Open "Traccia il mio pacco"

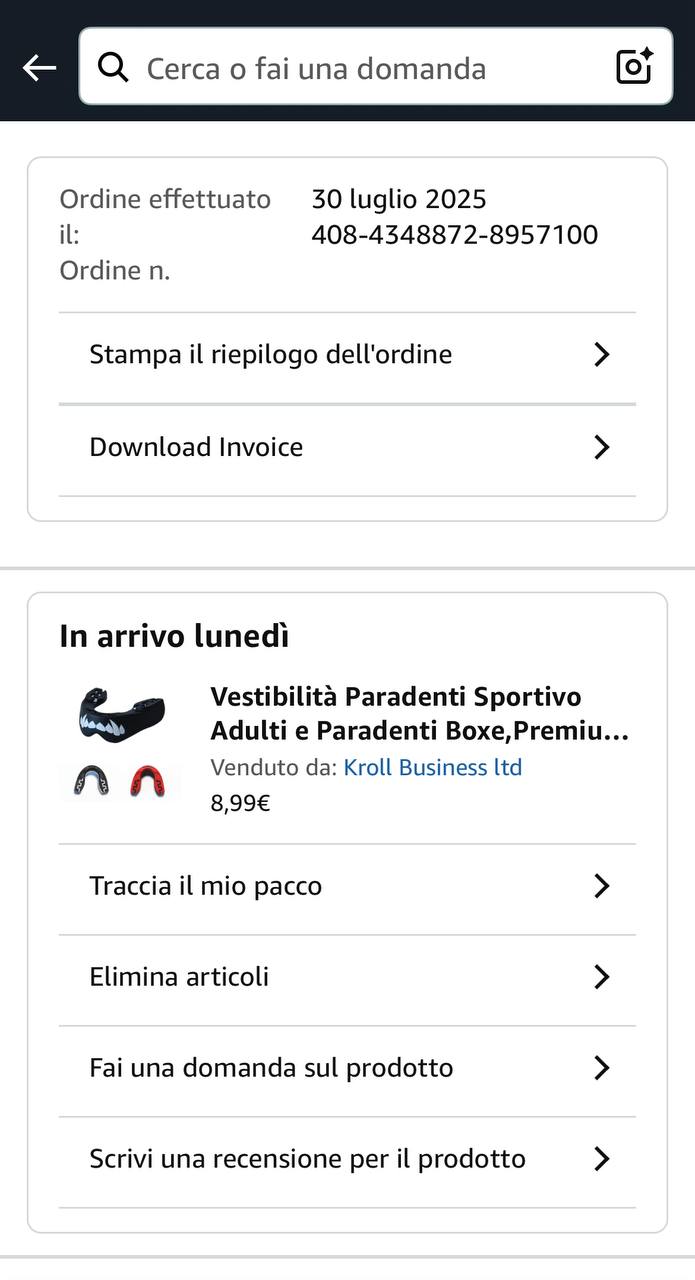tap(206, 886)
